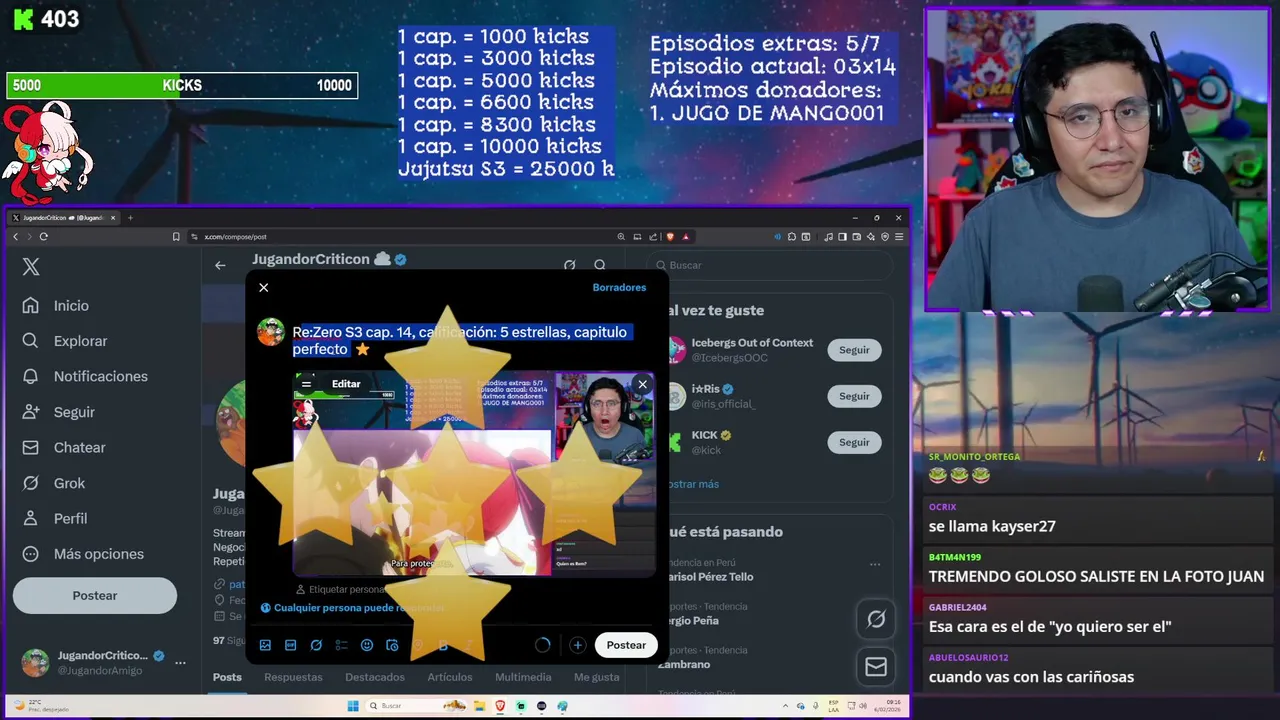Open the Inicio home page
The image size is (1280, 720).
(x=56, y=306)
